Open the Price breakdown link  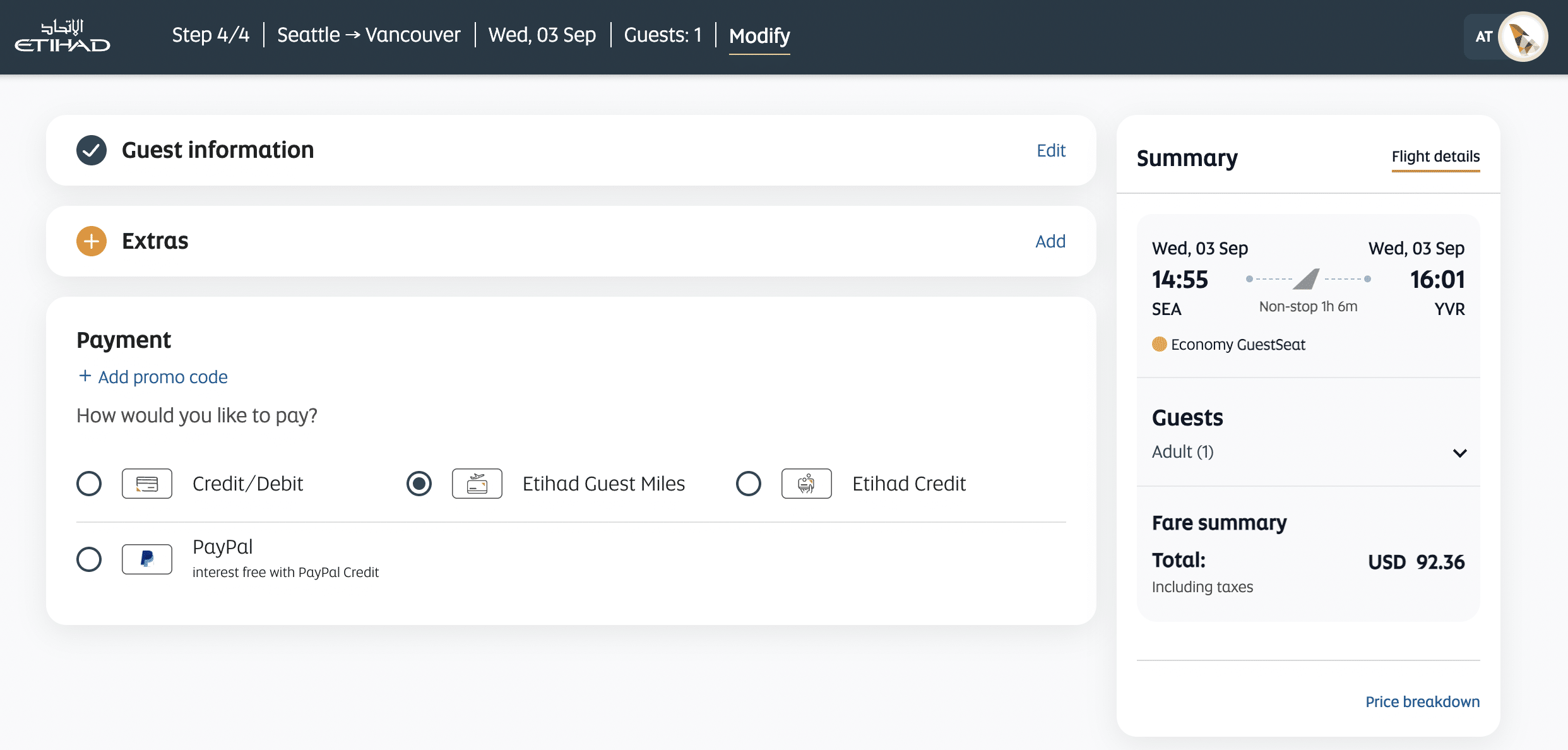pyautogui.click(x=1422, y=701)
